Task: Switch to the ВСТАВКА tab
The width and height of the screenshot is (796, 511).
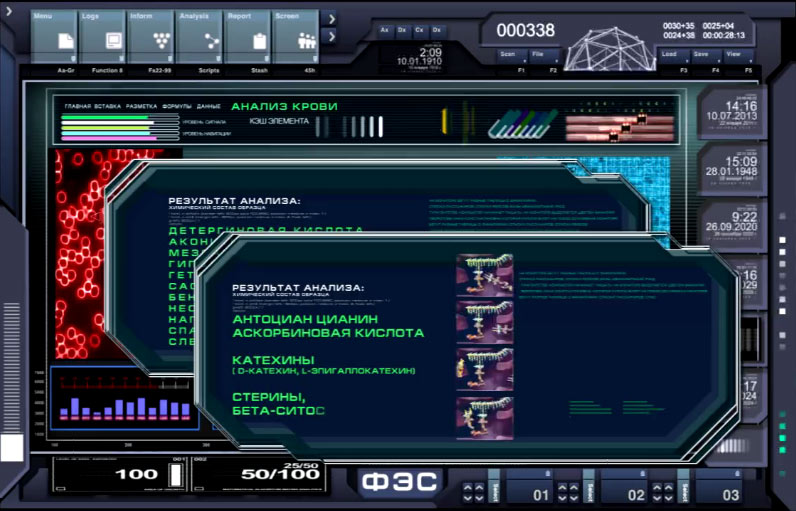Action: (x=108, y=107)
